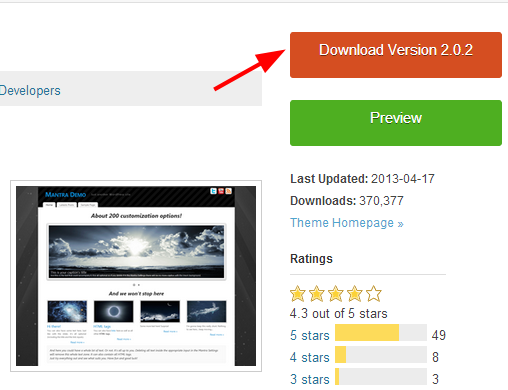Open the Theme Homepage link

pos(347,223)
